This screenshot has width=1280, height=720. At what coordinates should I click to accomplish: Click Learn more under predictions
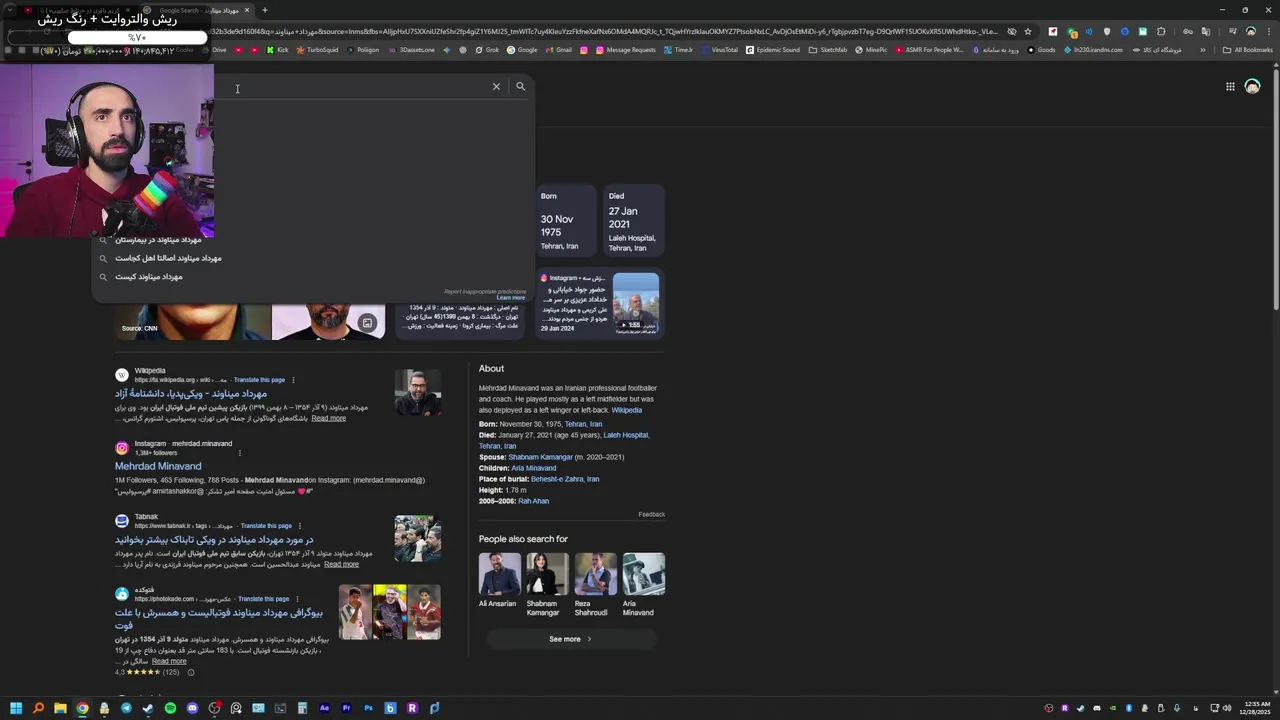(510, 298)
